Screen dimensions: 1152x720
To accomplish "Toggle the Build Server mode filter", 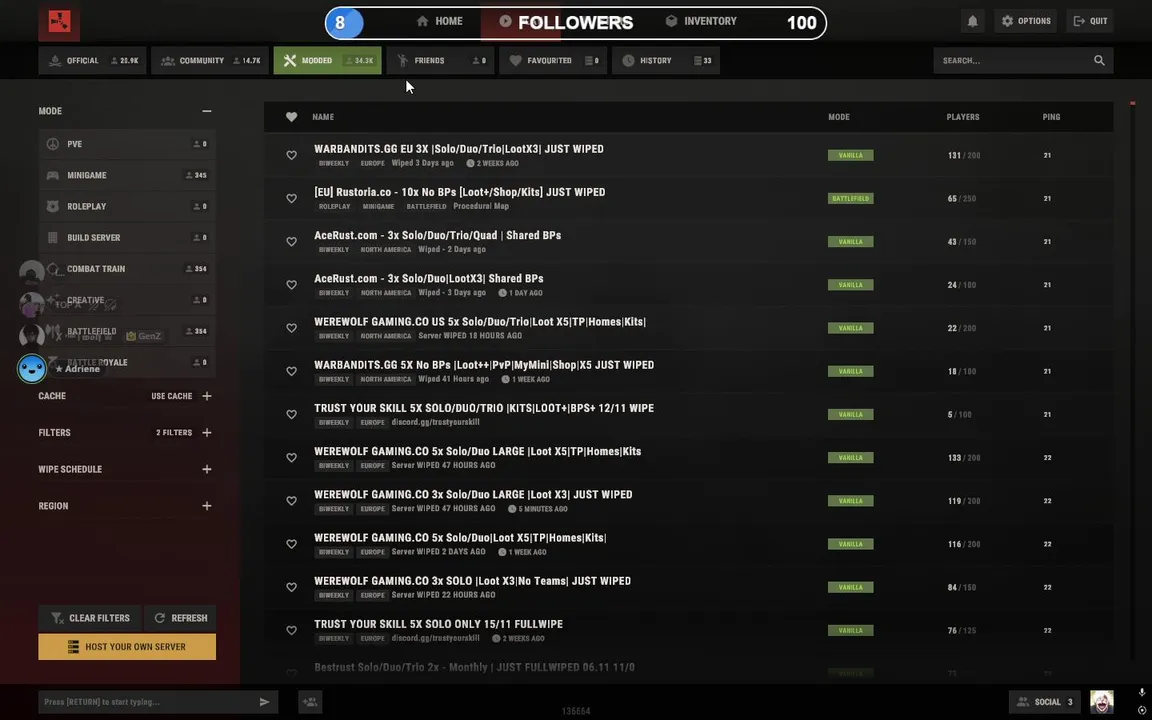I will coord(127,237).
